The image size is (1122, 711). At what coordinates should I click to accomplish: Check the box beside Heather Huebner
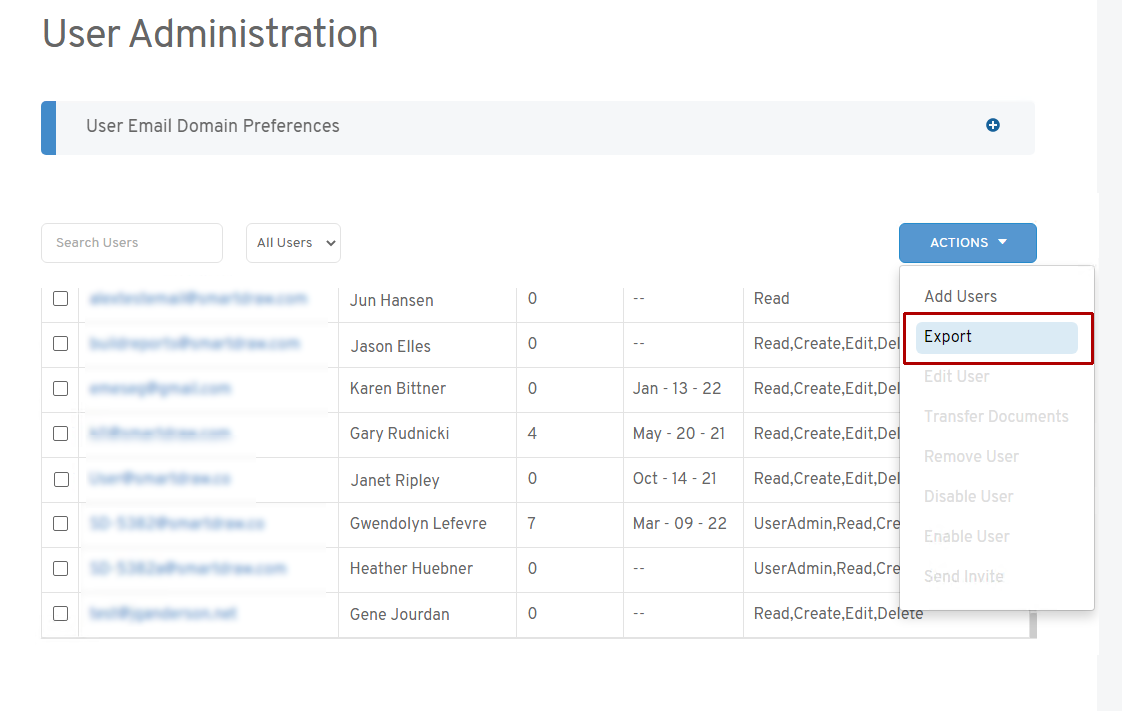coord(61,568)
